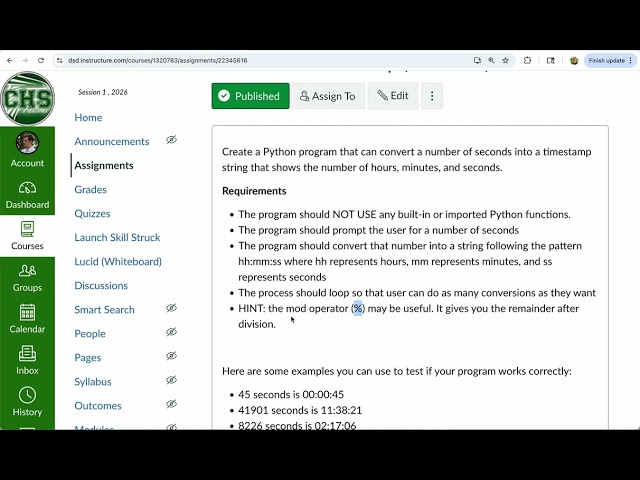This screenshot has height=480, width=640.
Task: Go back with the browser back arrow
Action: point(10,60)
